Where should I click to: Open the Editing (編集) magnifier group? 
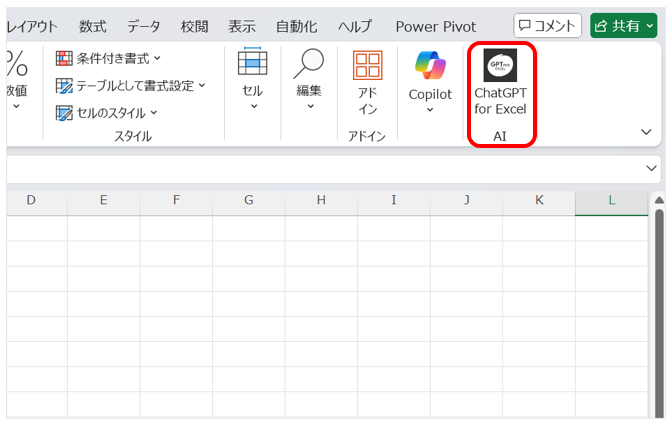(309, 79)
